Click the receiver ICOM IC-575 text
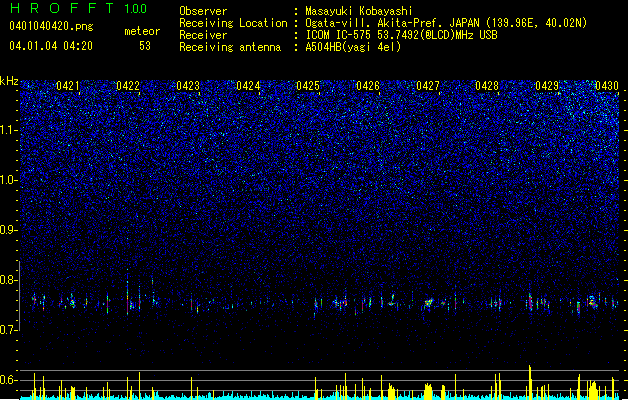This screenshot has height=400, width=629. (x=401, y=35)
